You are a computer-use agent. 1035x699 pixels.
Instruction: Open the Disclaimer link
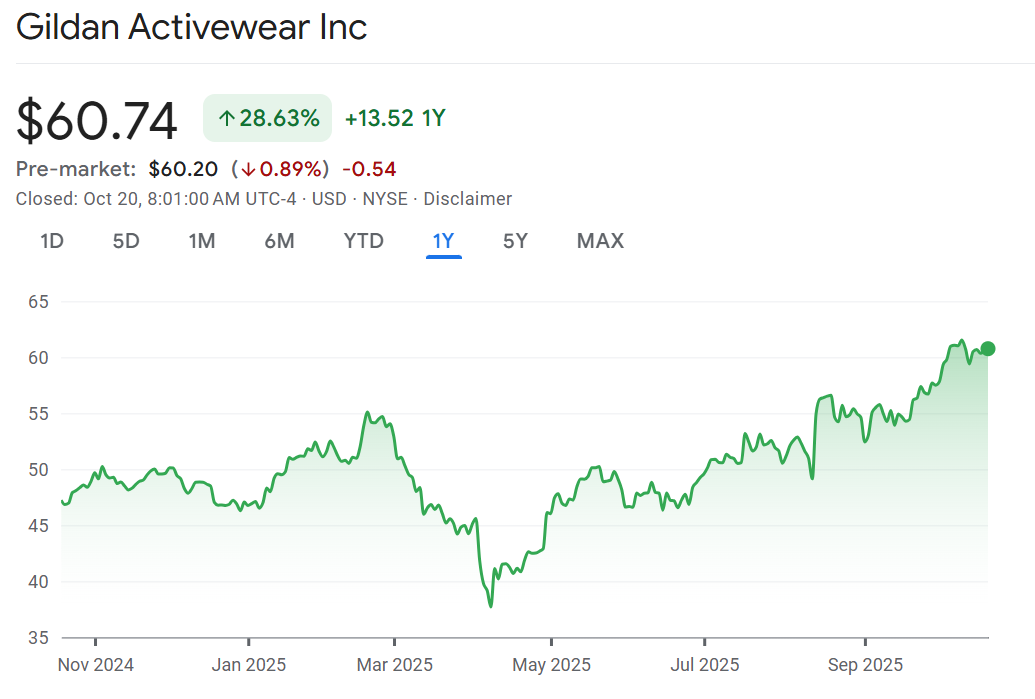click(x=467, y=199)
